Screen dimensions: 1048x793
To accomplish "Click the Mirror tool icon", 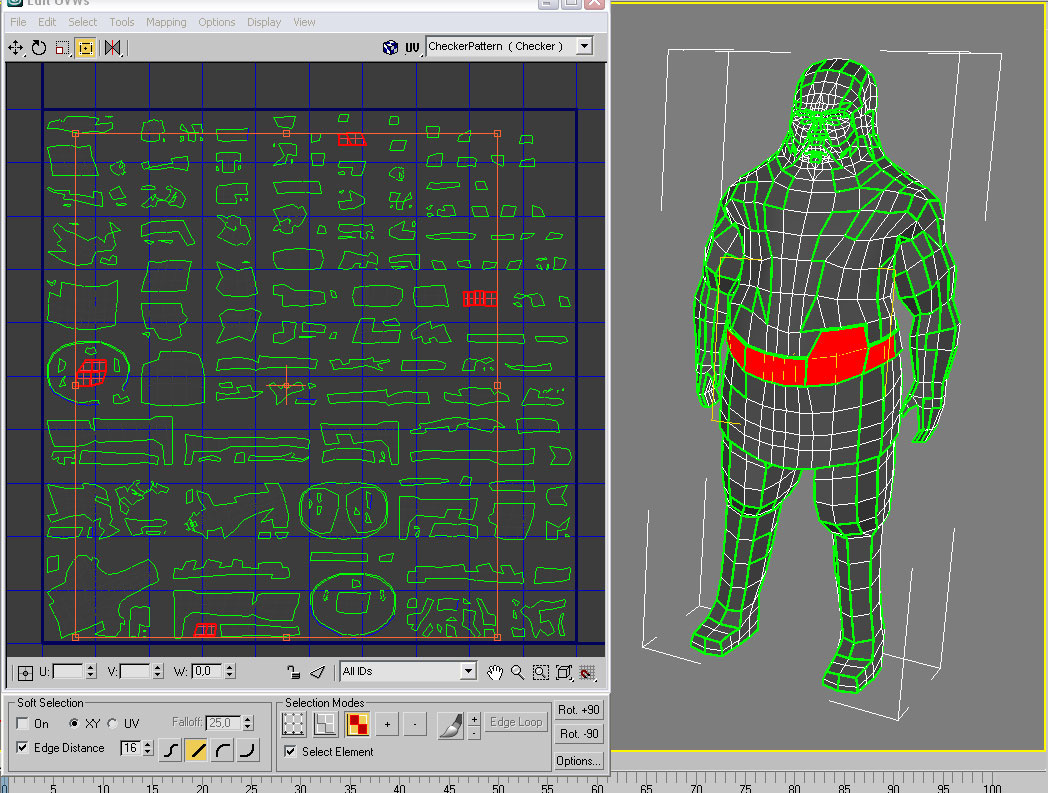I will pyautogui.click(x=112, y=47).
